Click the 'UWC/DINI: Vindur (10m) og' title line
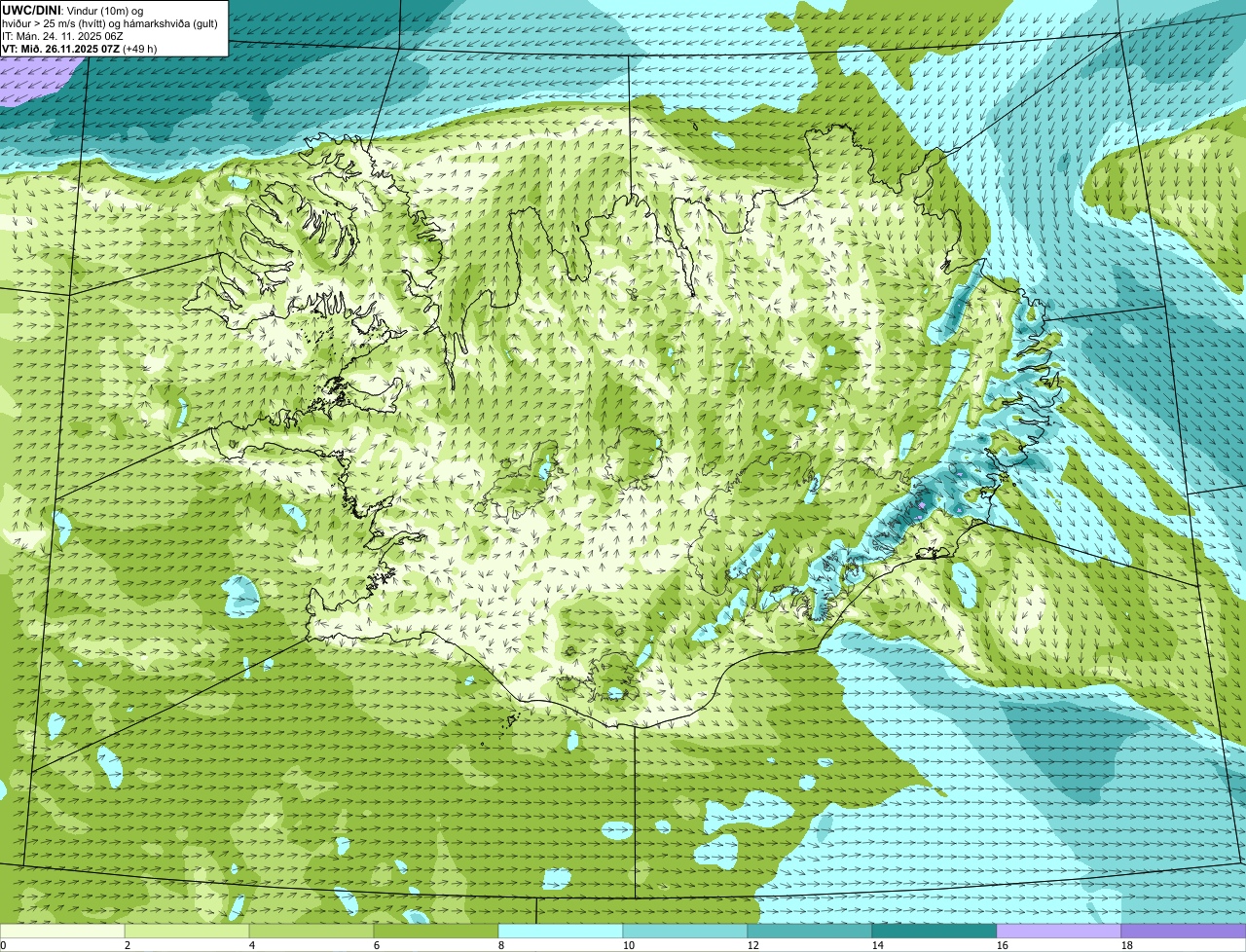The height and width of the screenshot is (952, 1246). (73, 10)
